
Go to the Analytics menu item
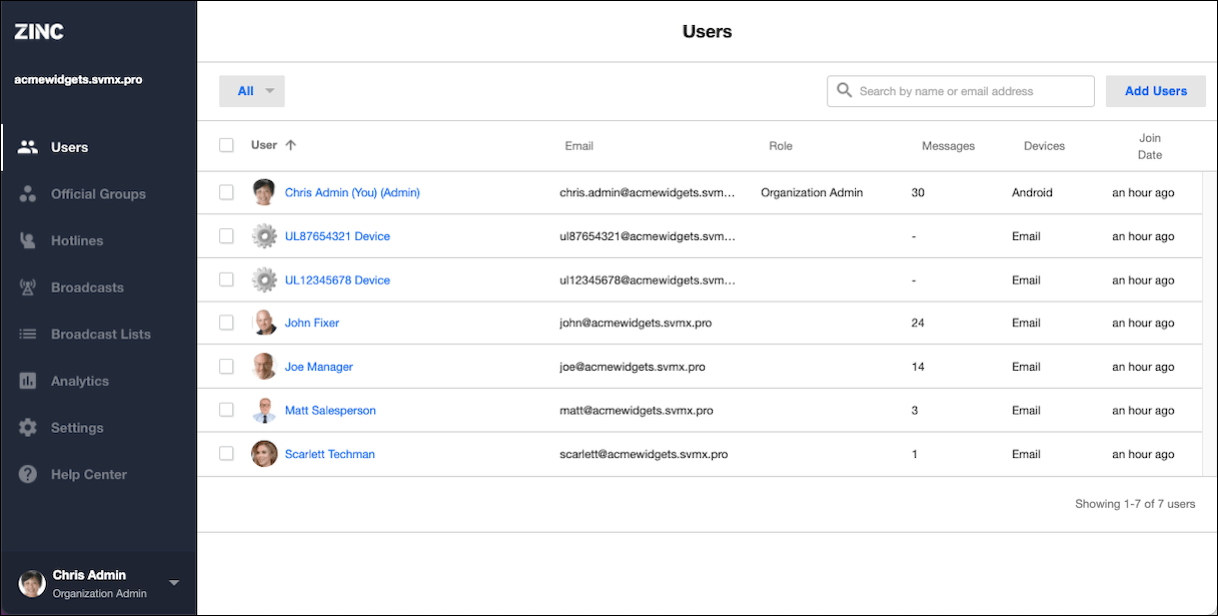80,381
